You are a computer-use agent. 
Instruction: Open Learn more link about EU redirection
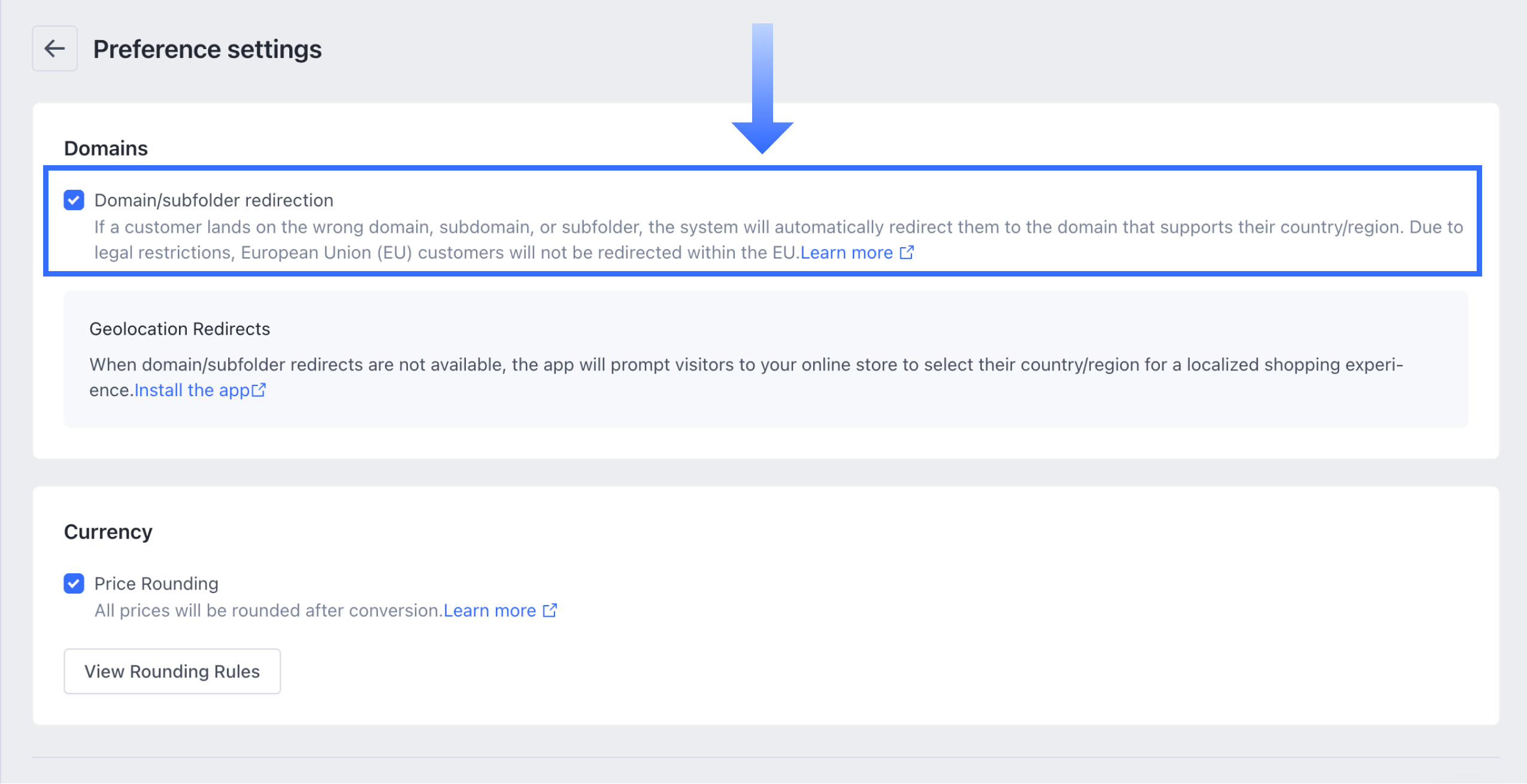[846, 253]
